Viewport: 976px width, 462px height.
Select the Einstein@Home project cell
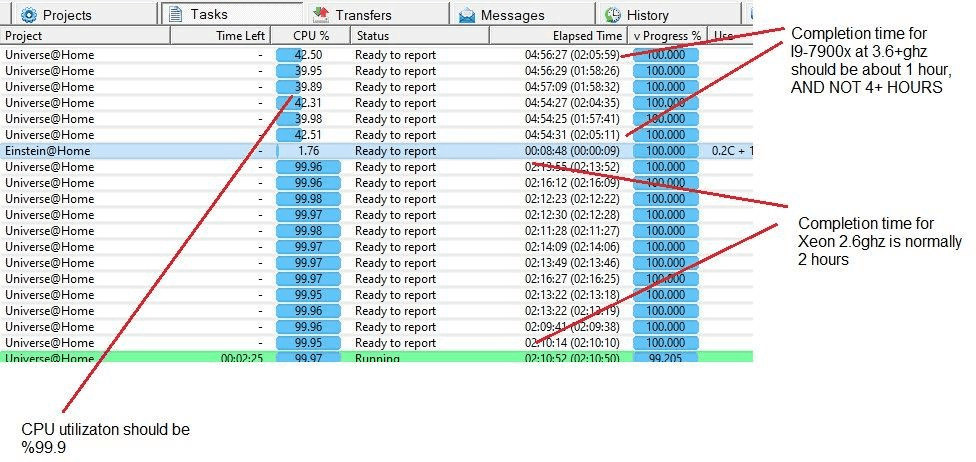point(48,151)
